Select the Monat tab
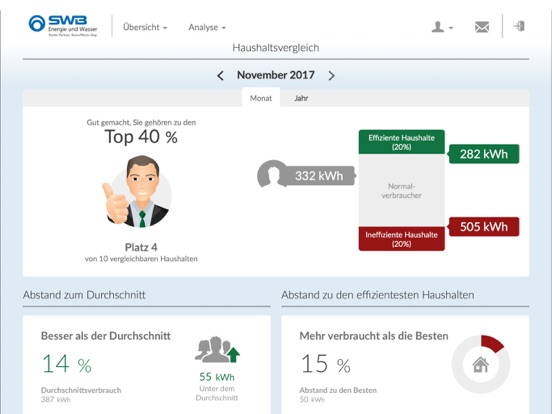This screenshot has height=414, width=552. click(261, 98)
